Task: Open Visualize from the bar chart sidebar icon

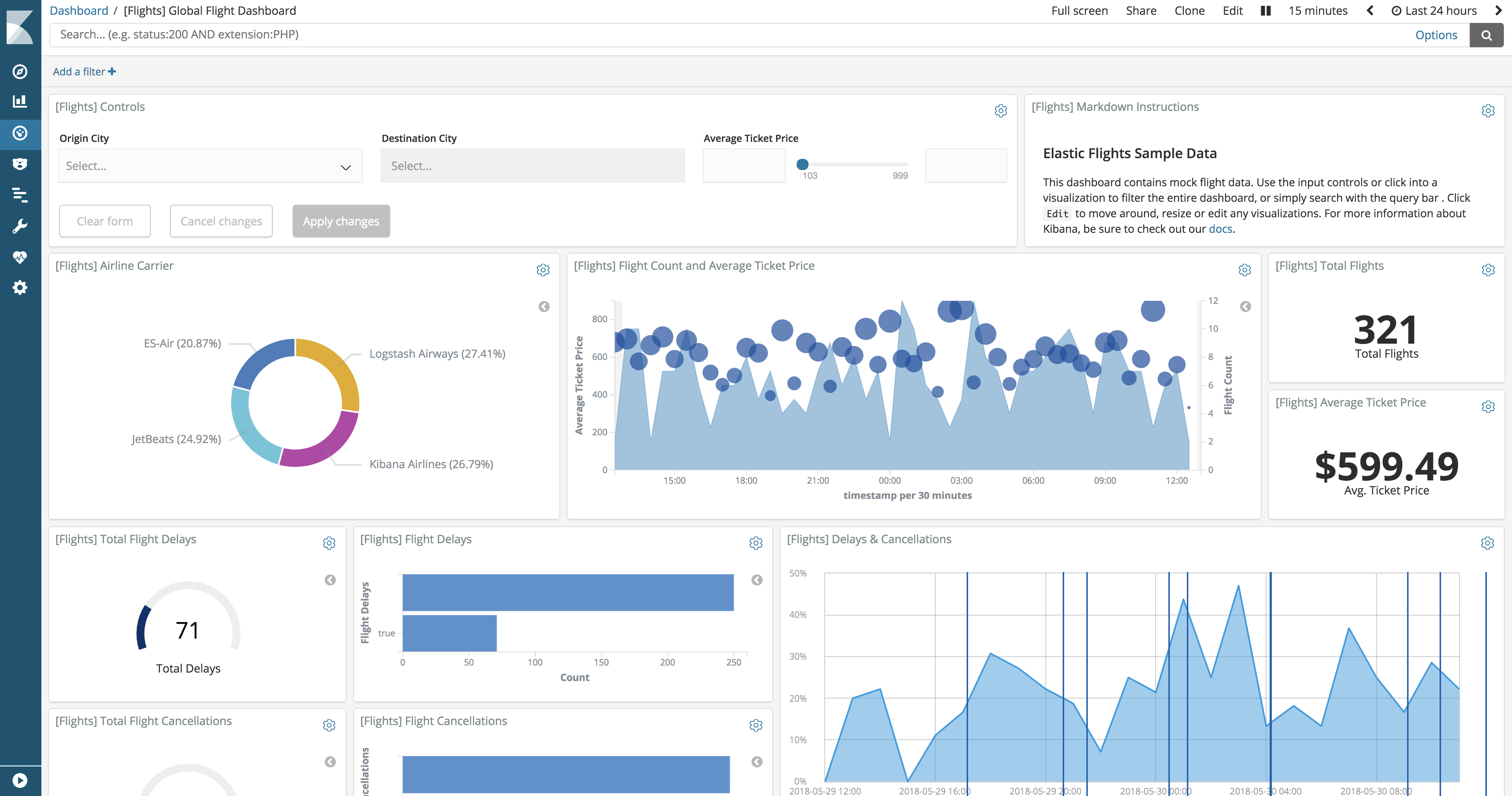Action: (x=20, y=102)
